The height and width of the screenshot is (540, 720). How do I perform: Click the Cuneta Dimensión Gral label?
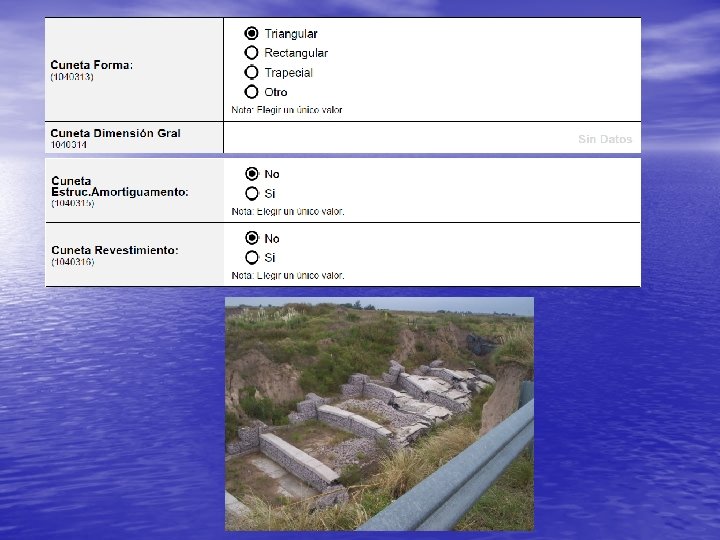(115, 133)
